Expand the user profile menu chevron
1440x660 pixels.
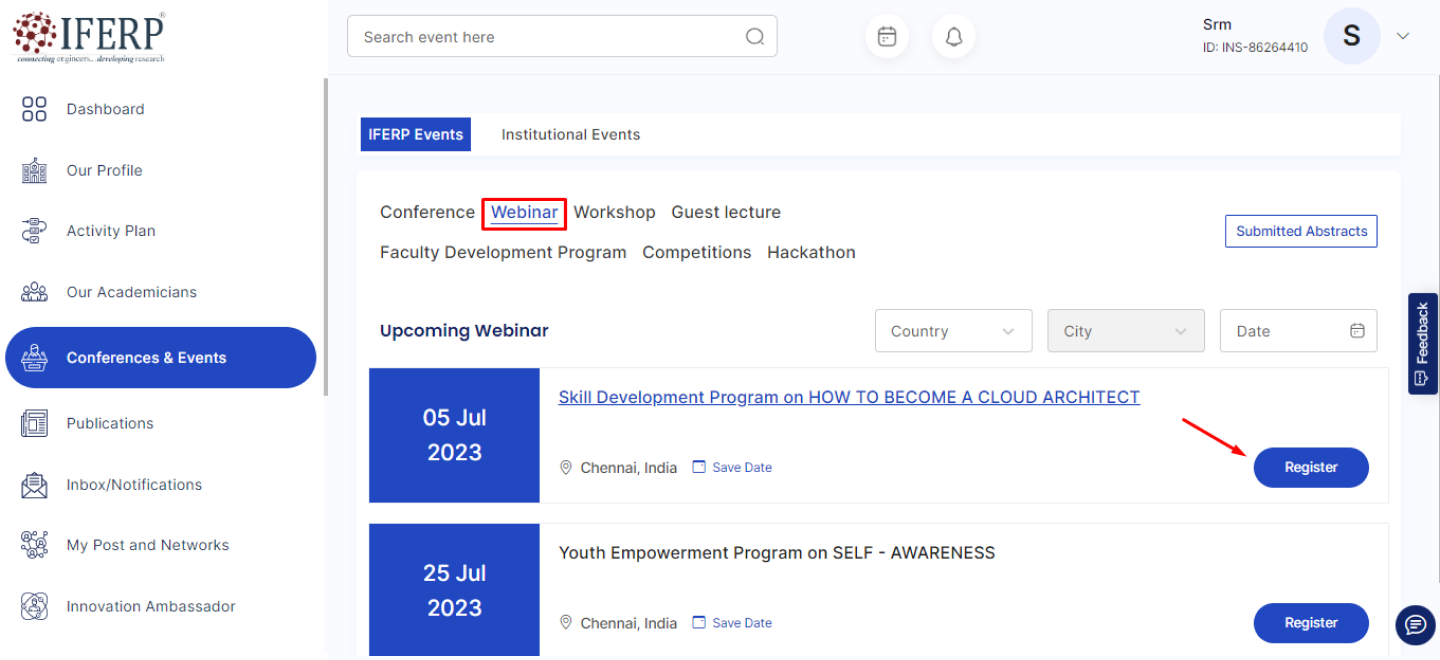point(1403,36)
